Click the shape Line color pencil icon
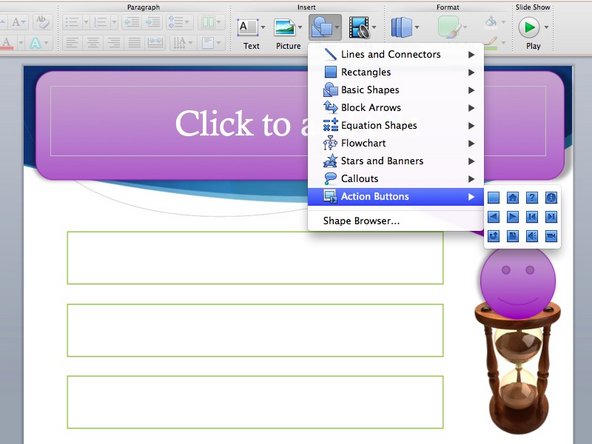Image resolution: width=592 pixels, height=444 pixels. point(491,43)
